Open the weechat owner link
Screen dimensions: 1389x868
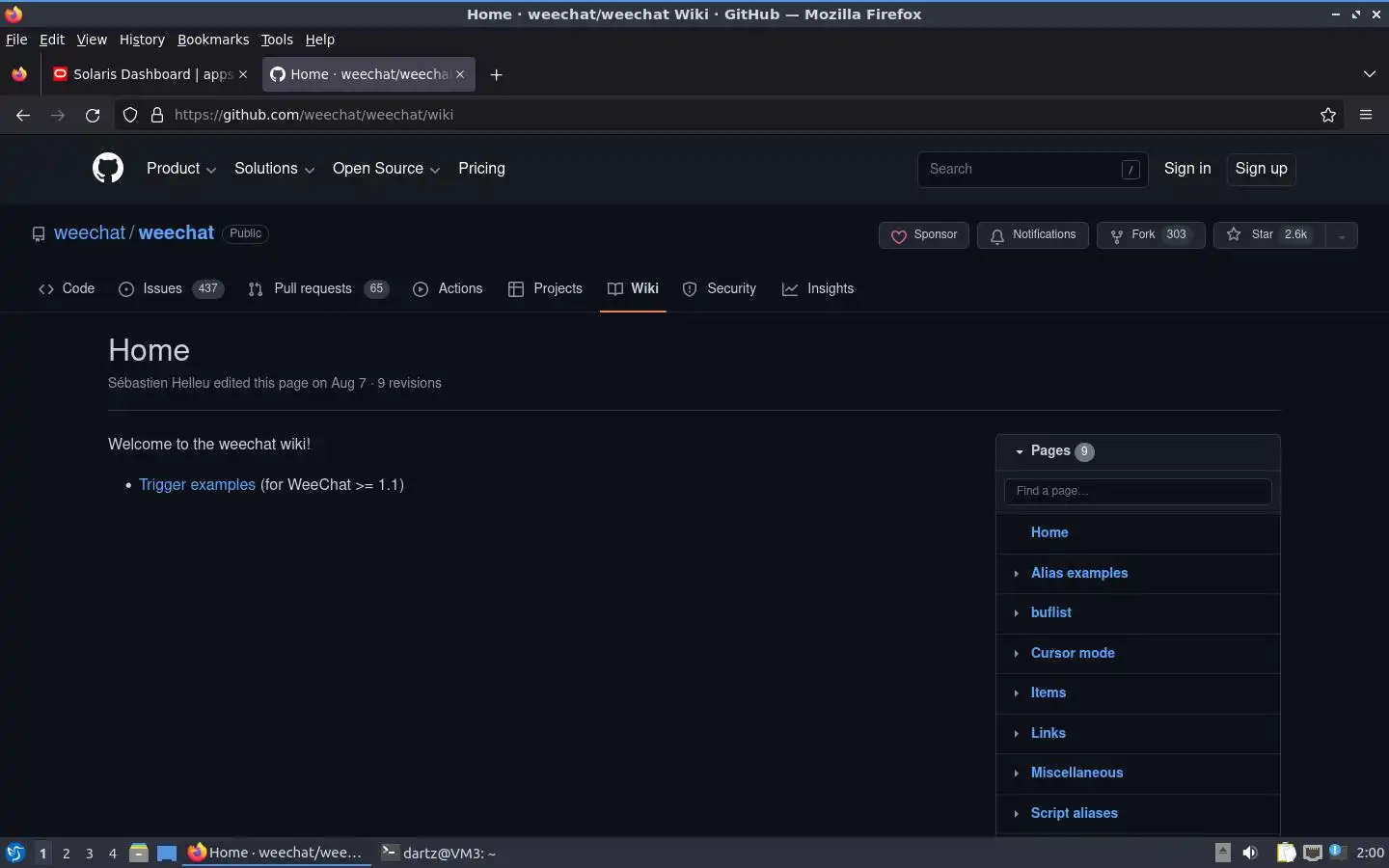click(90, 233)
